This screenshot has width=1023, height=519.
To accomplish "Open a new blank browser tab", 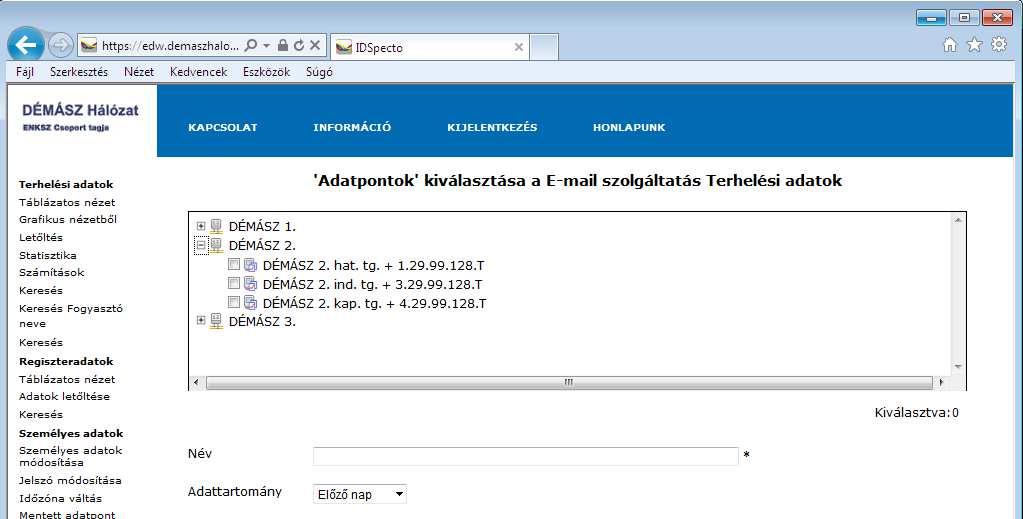I will (543, 47).
